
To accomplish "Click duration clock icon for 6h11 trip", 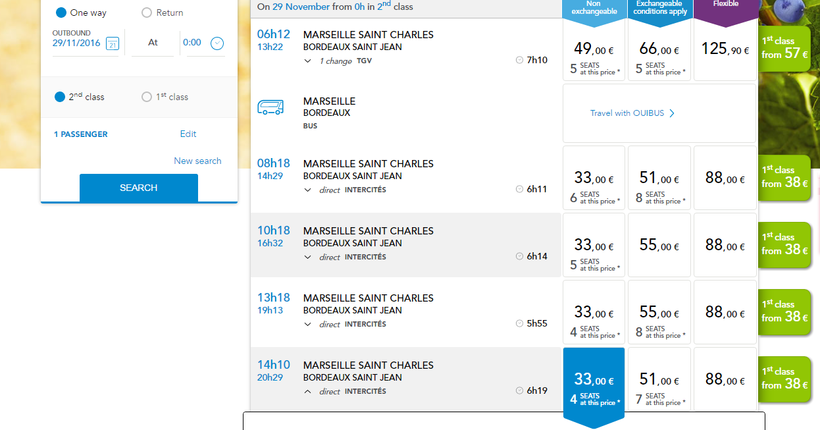I will (x=518, y=188).
